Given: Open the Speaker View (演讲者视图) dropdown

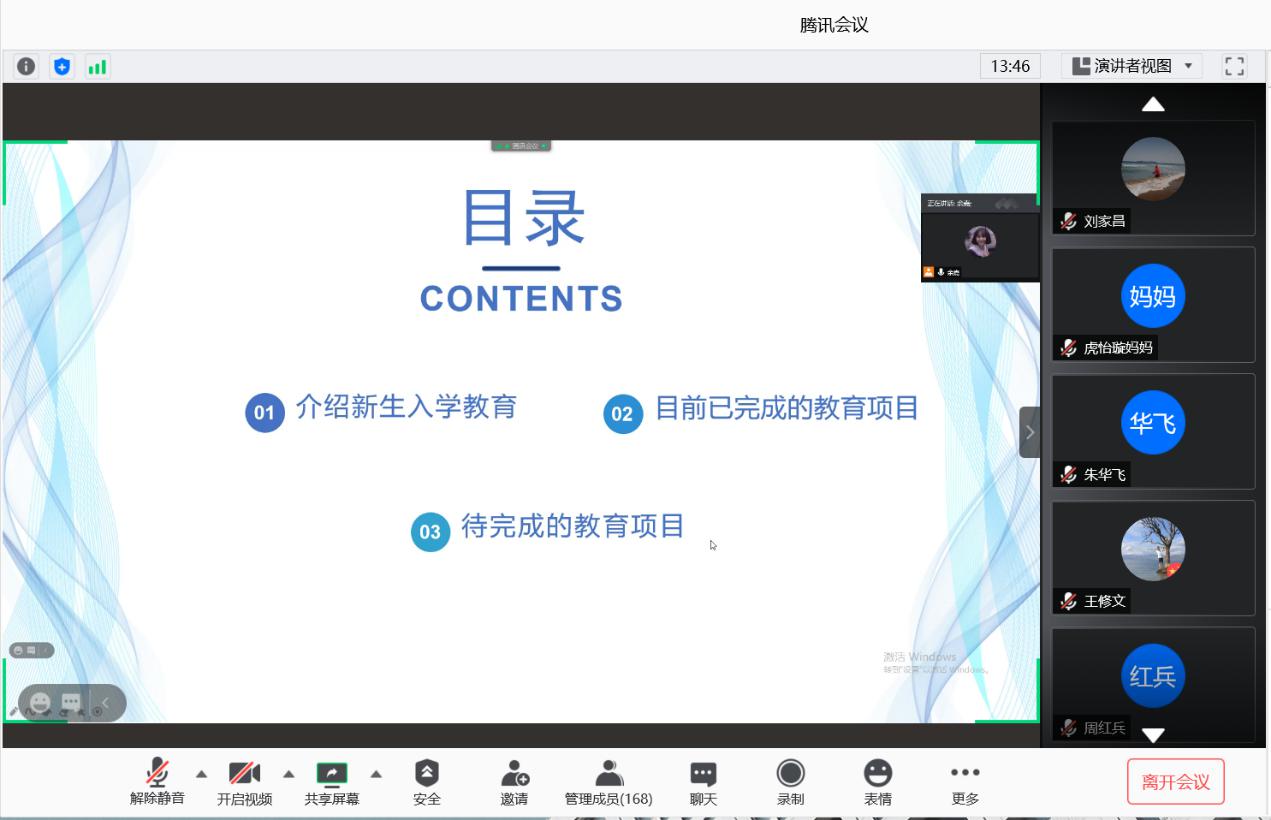Looking at the screenshot, I should (1132, 67).
